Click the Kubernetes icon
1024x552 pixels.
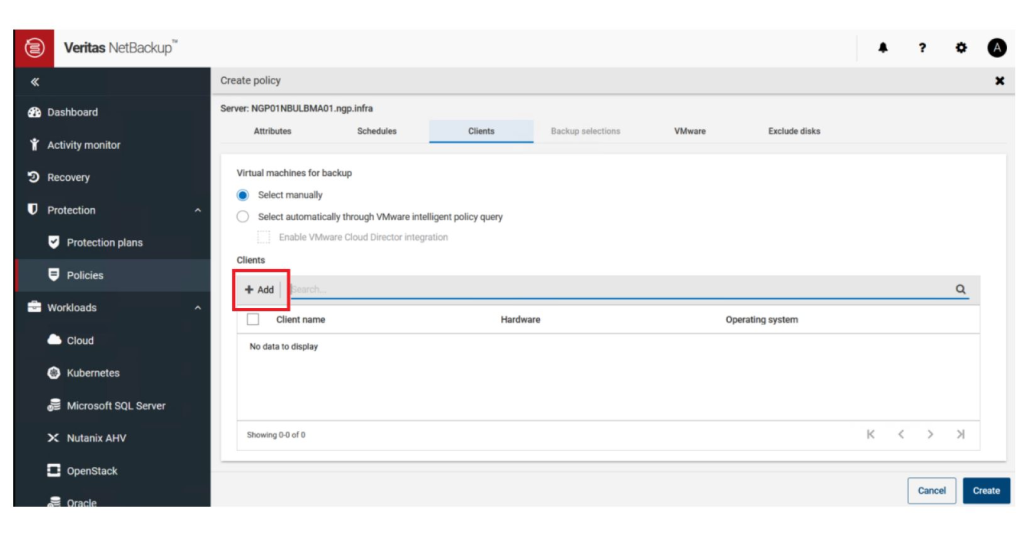[x=54, y=373]
